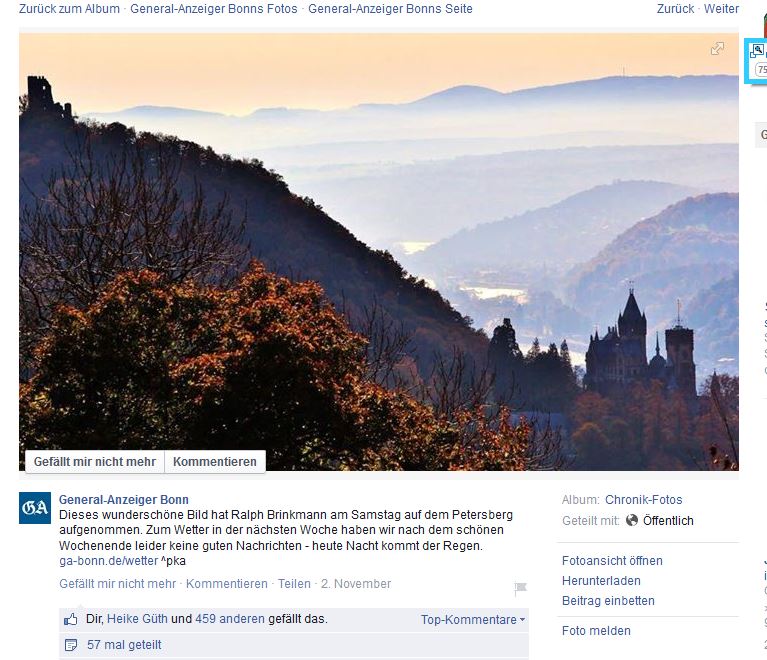Choose 'Beitrag einbetten' option
Screen dimensions: 767x660
[608, 601]
